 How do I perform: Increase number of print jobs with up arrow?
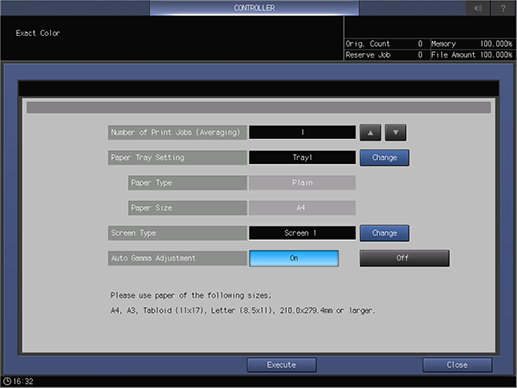[370, 133]
